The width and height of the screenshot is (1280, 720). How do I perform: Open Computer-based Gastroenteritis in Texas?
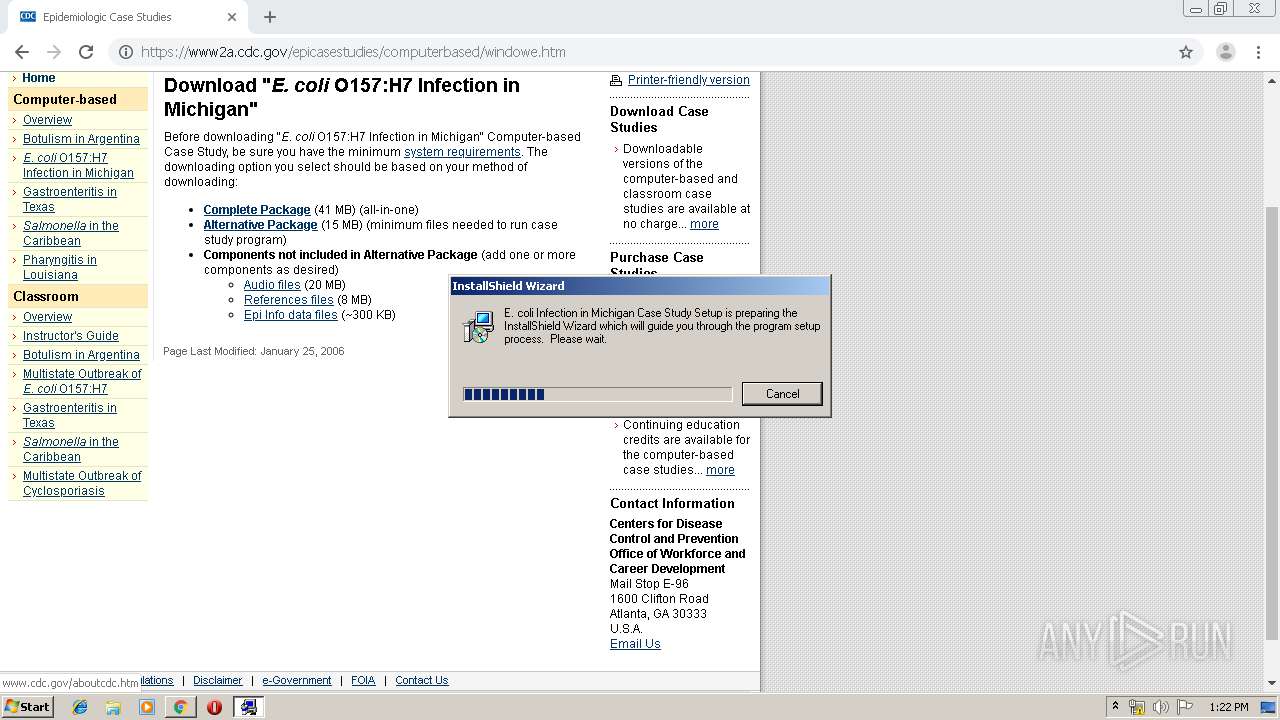(x=70, y=199)
